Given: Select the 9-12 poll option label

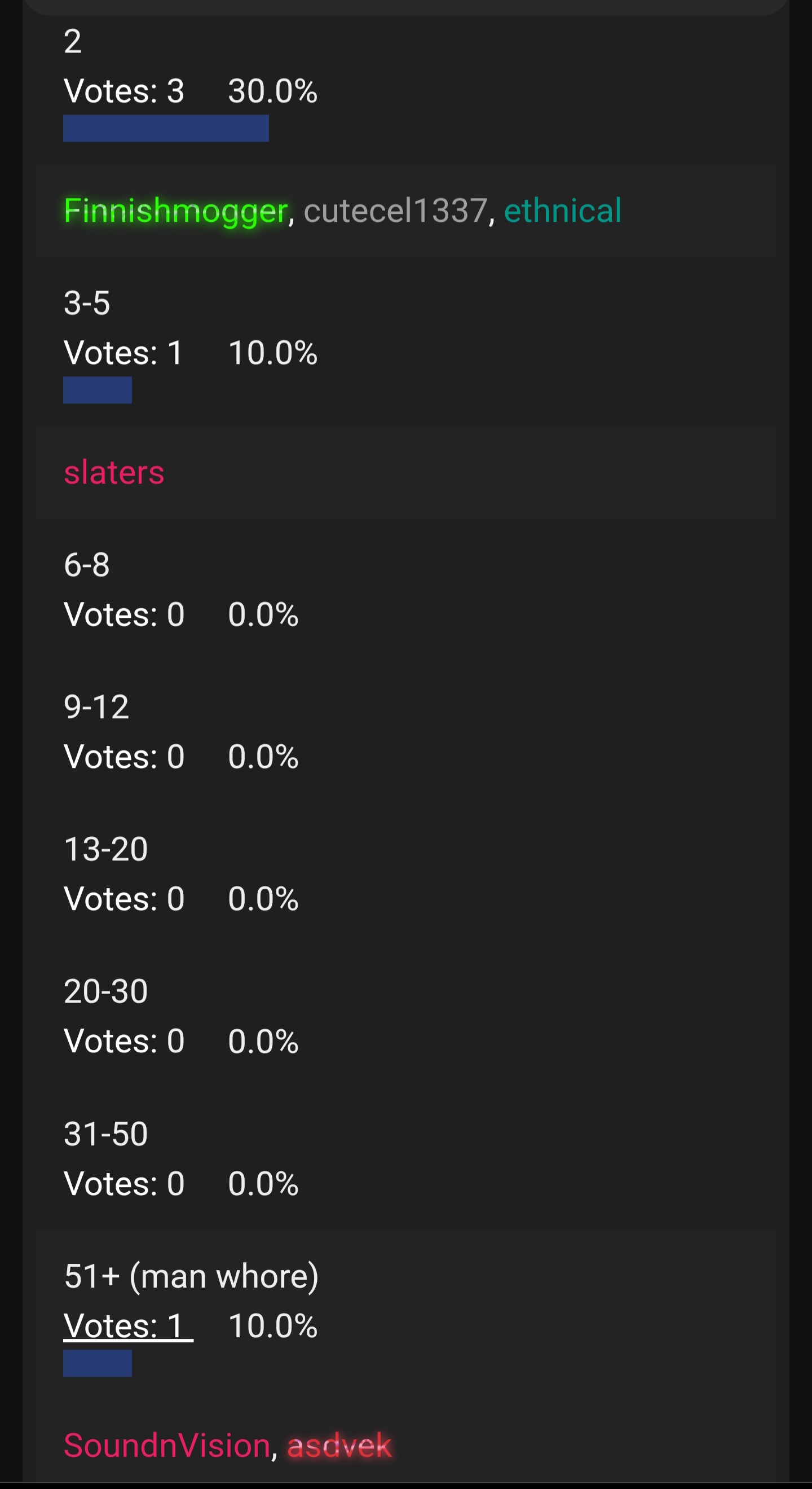Looking at the screenshot, I should tap(96, 707).
